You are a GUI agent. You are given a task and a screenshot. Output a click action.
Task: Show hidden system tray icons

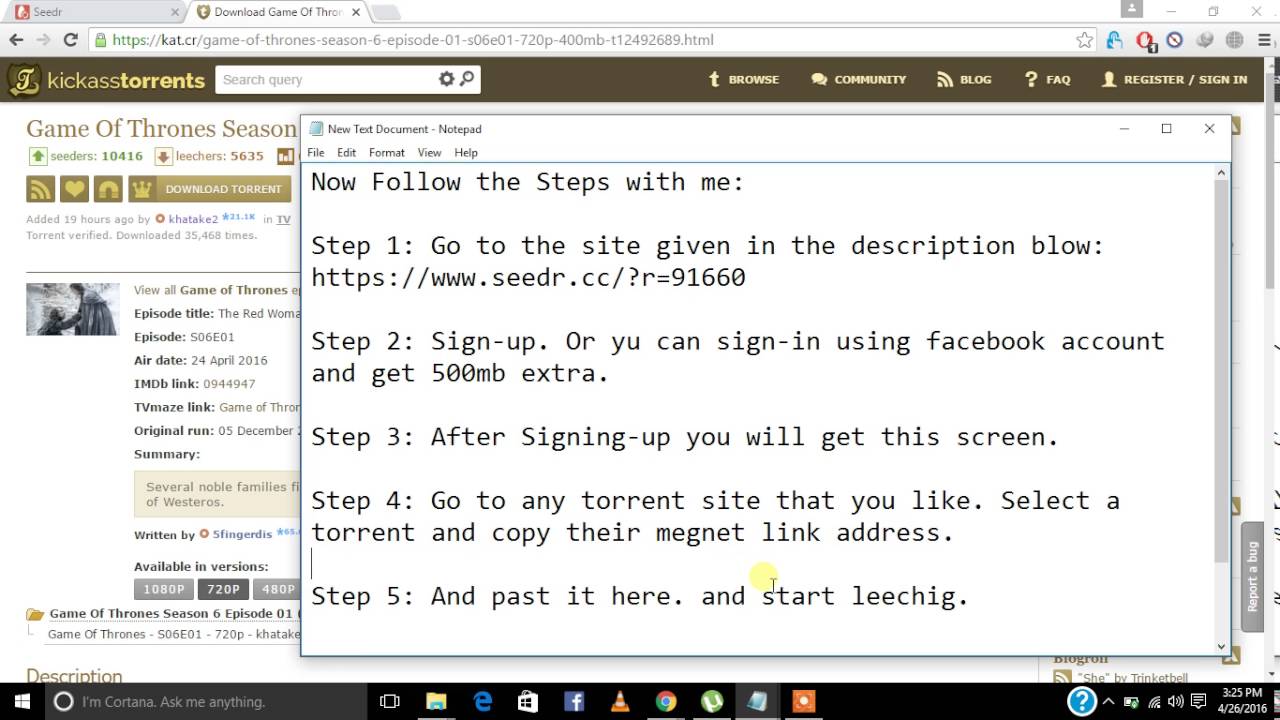click(1108, 702)
